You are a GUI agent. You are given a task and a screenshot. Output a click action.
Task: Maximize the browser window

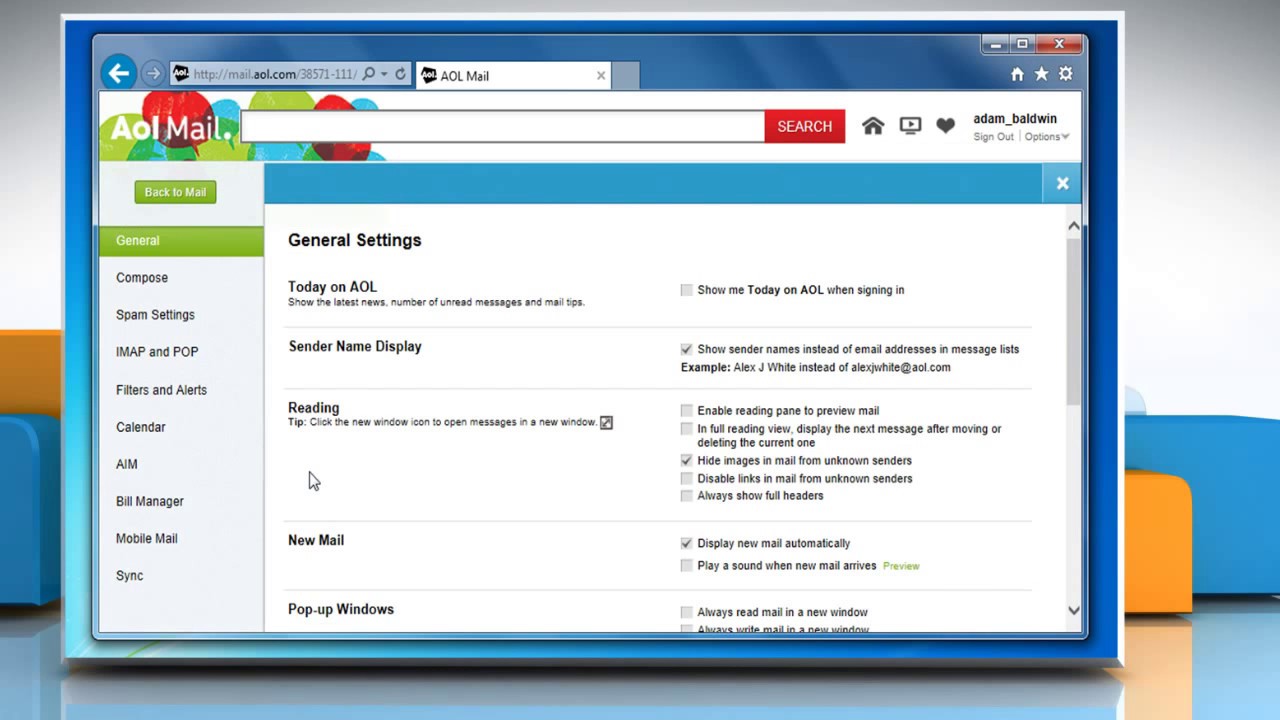(x=1022, y=45)
